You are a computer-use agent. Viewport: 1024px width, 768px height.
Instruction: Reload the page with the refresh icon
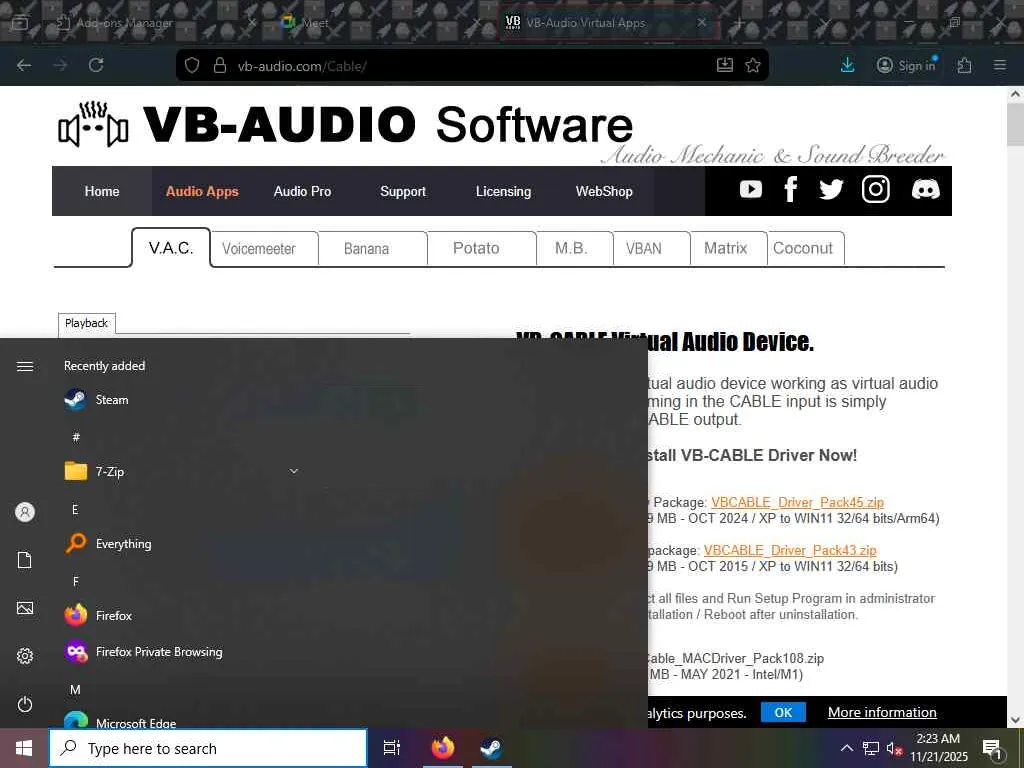[x=96, y=65]
